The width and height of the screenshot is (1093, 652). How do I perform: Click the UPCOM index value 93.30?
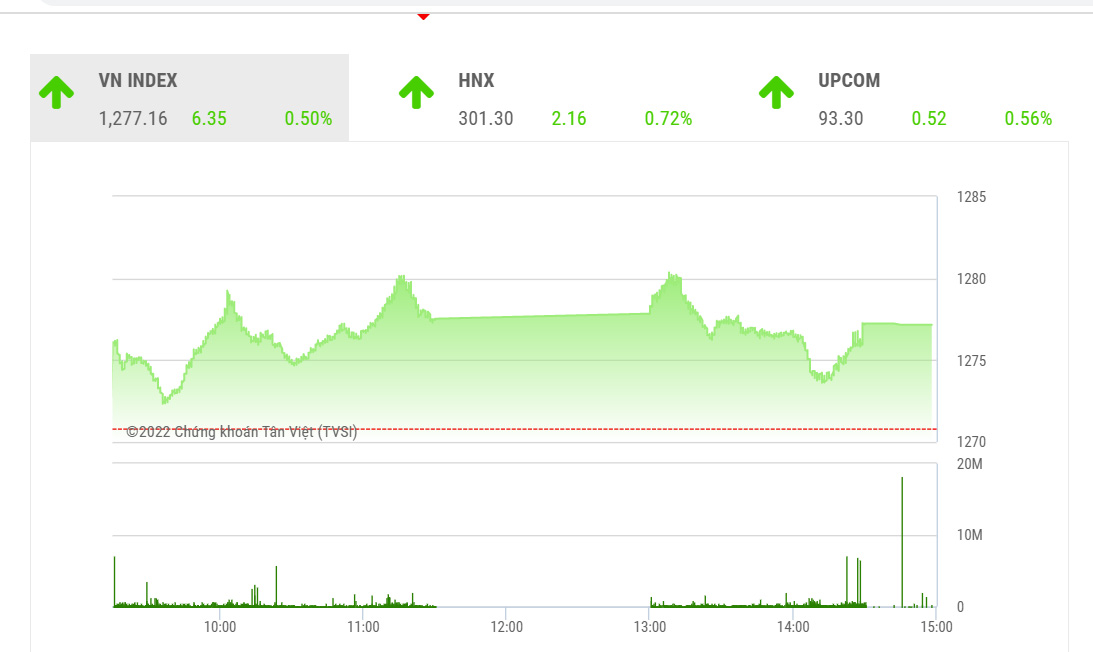pyautogui.click(x=839, y=119)
